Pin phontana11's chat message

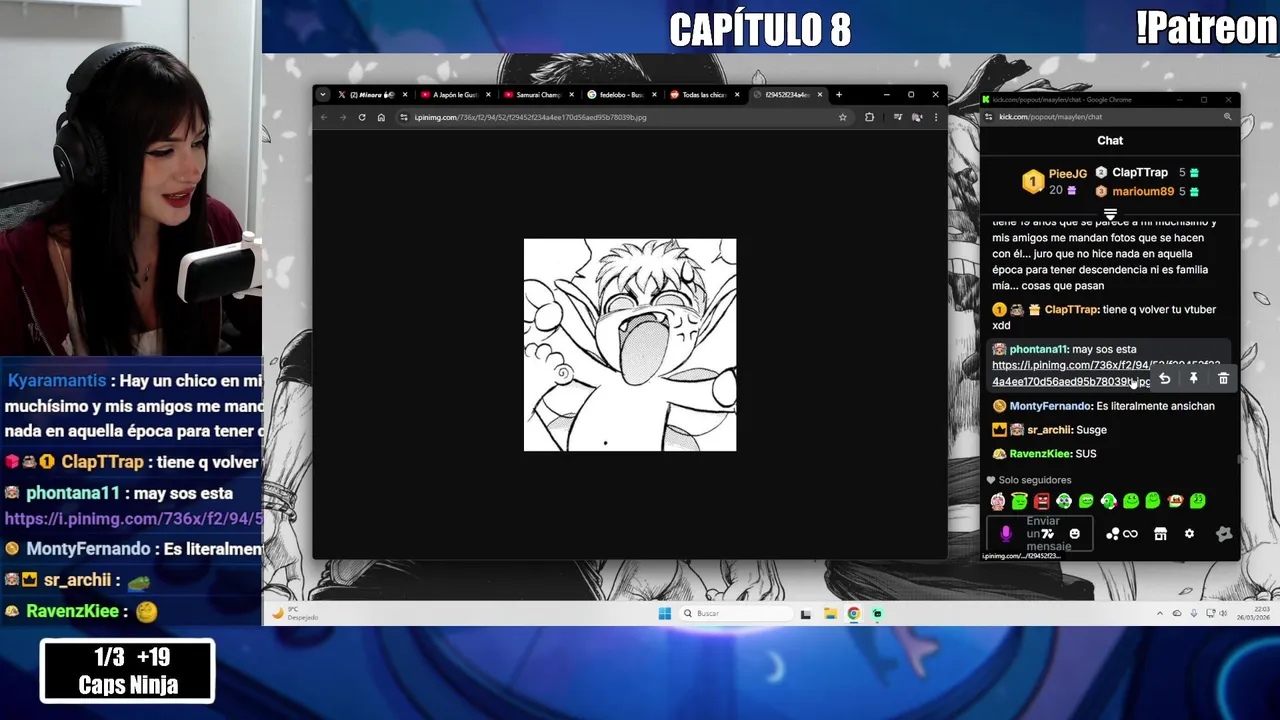(1194, 379)
